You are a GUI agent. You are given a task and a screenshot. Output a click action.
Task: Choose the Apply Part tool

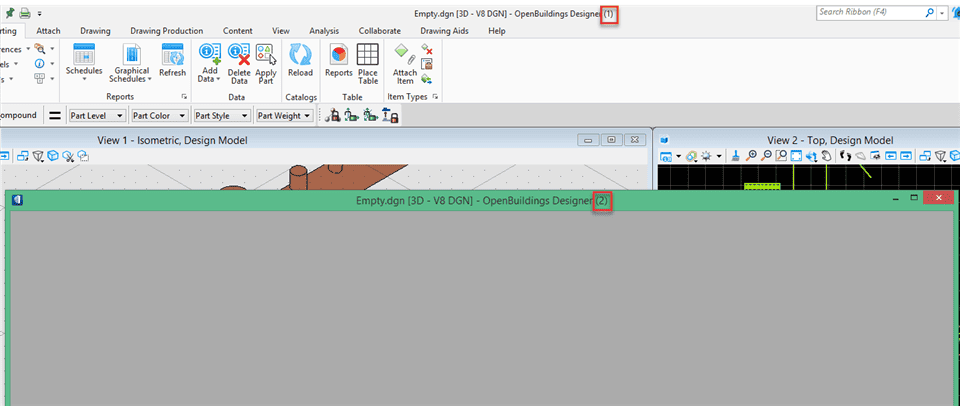(x=266, y=64)
